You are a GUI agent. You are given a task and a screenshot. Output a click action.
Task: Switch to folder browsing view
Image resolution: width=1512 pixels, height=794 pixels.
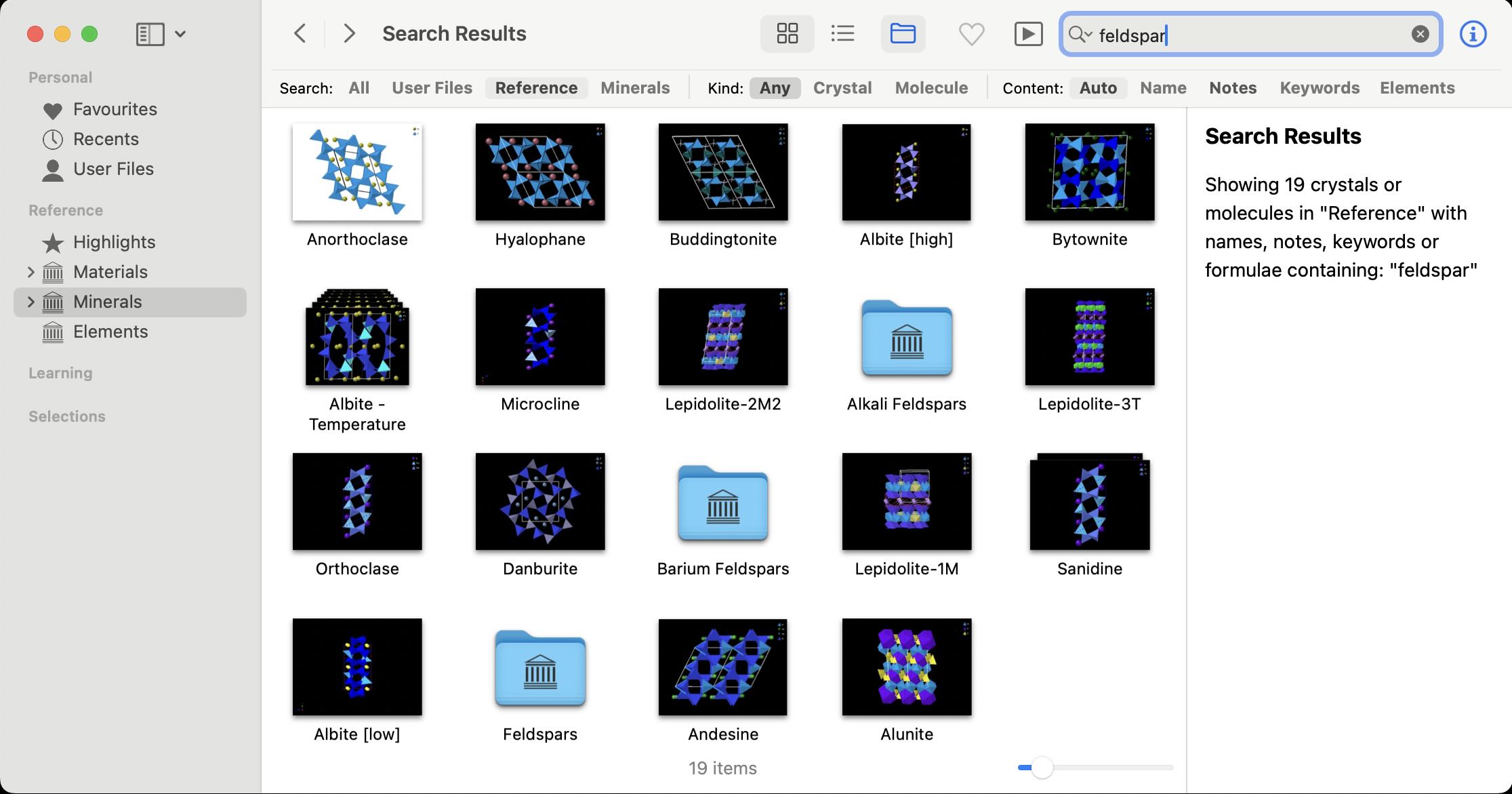click(902, 33)
